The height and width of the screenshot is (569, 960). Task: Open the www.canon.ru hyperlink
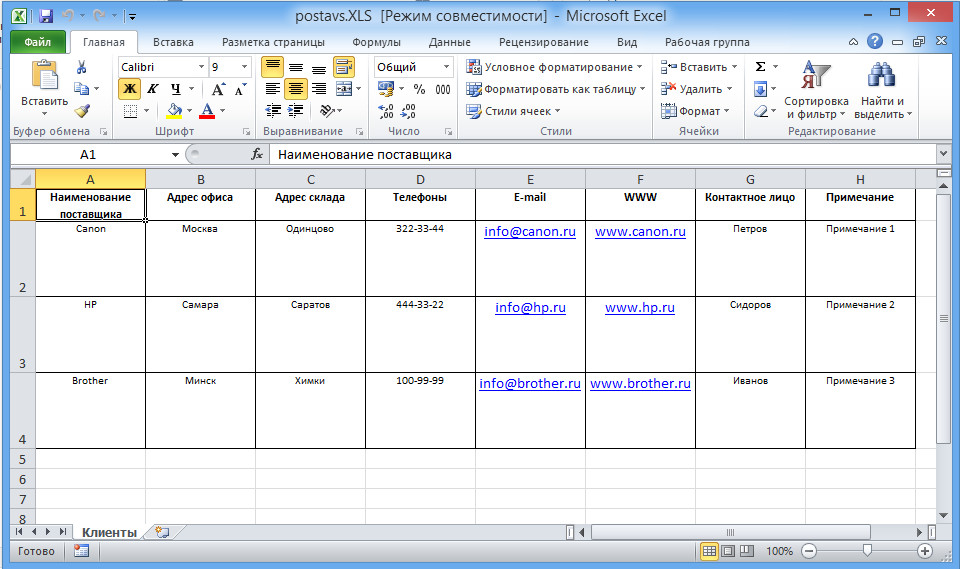click(640, 232)
